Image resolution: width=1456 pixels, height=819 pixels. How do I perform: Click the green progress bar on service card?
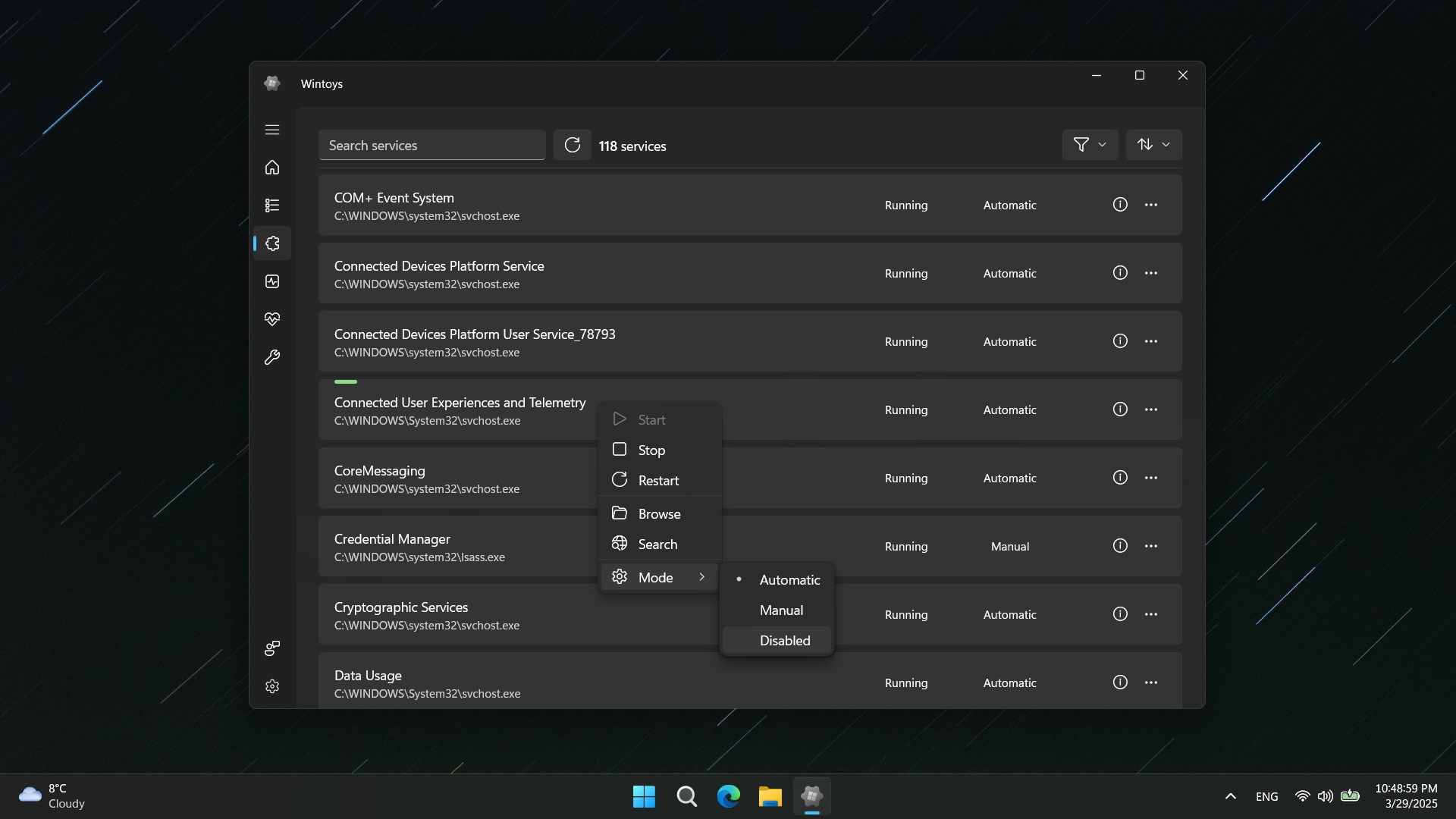(345, 381)
